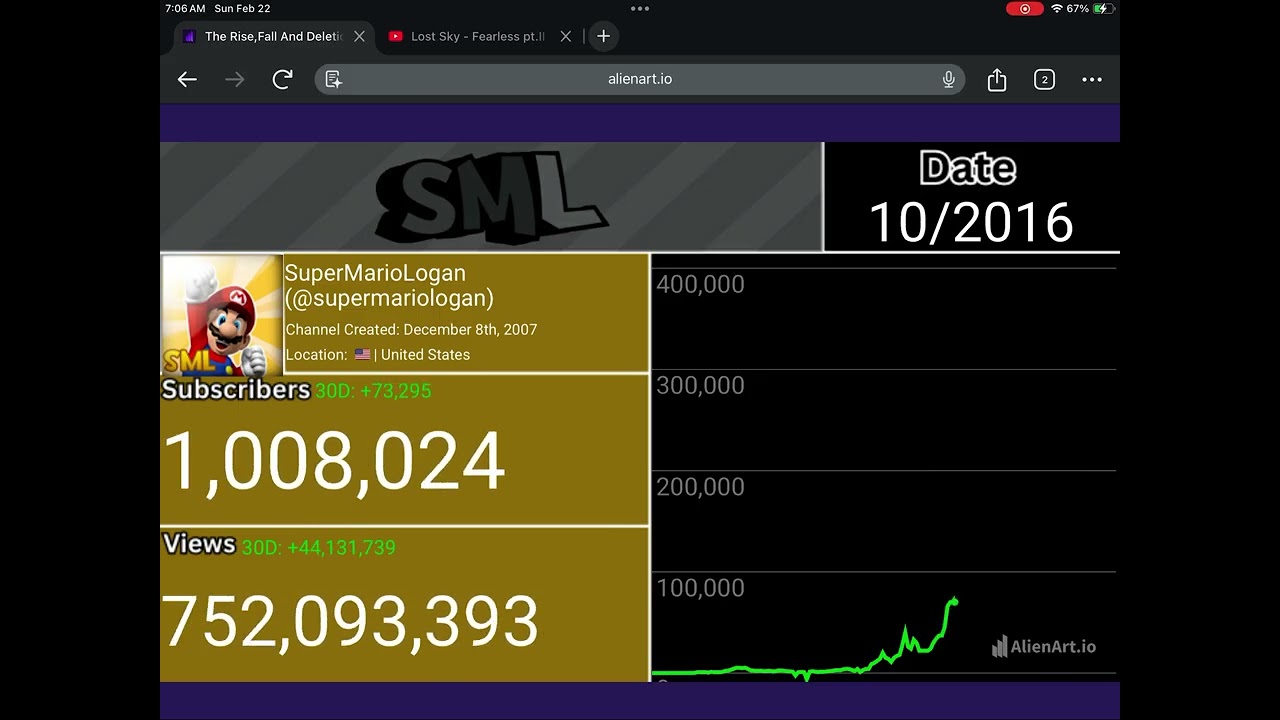Click the 400,000 chart axis label

(x=700, y=285)
